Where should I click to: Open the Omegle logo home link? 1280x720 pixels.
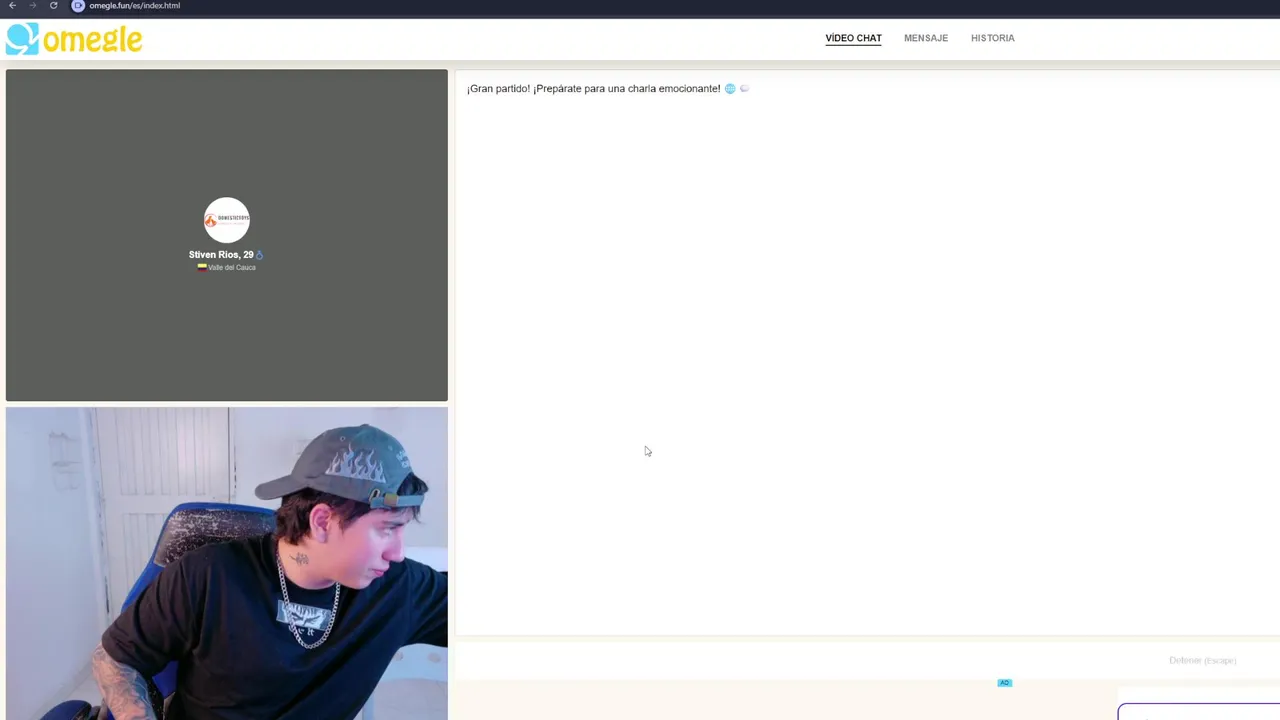click(74, 39)
